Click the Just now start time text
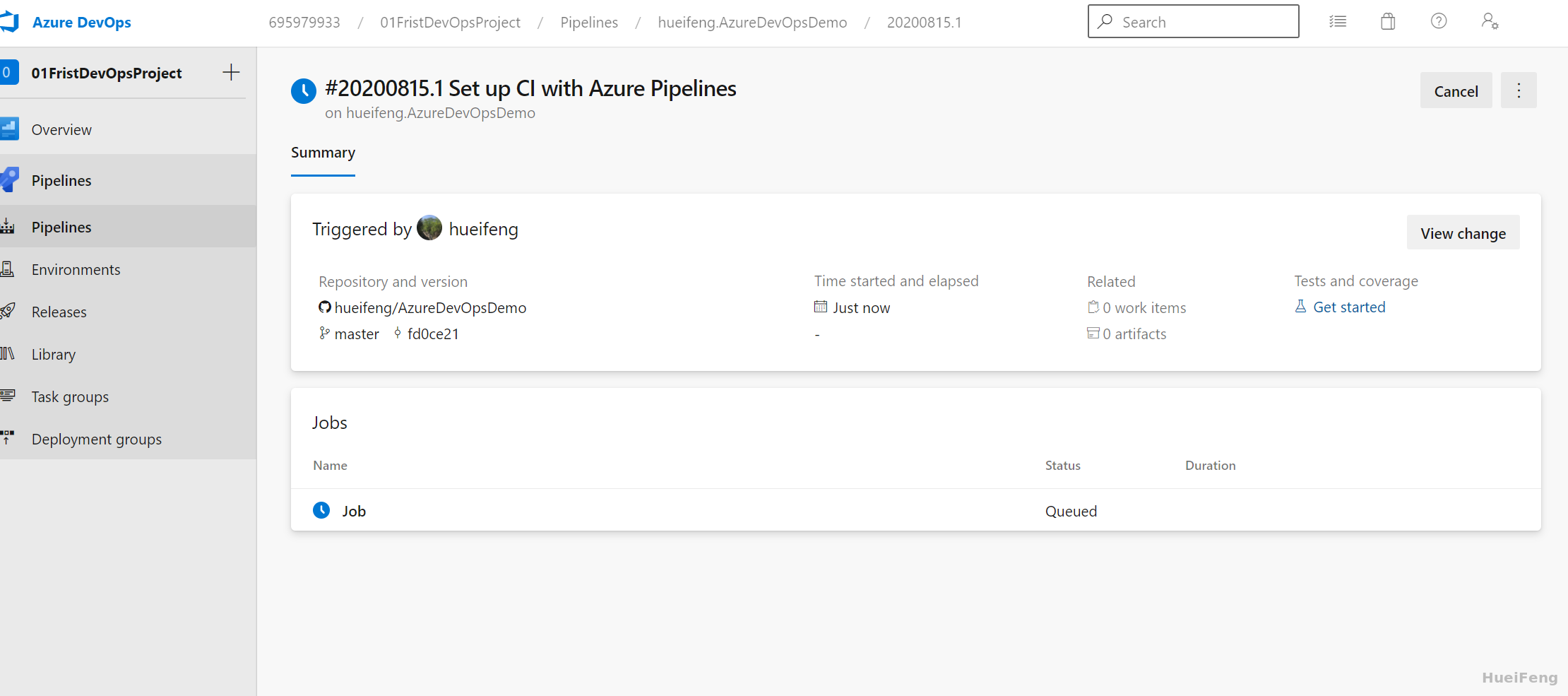 click(x=861, y=308)
